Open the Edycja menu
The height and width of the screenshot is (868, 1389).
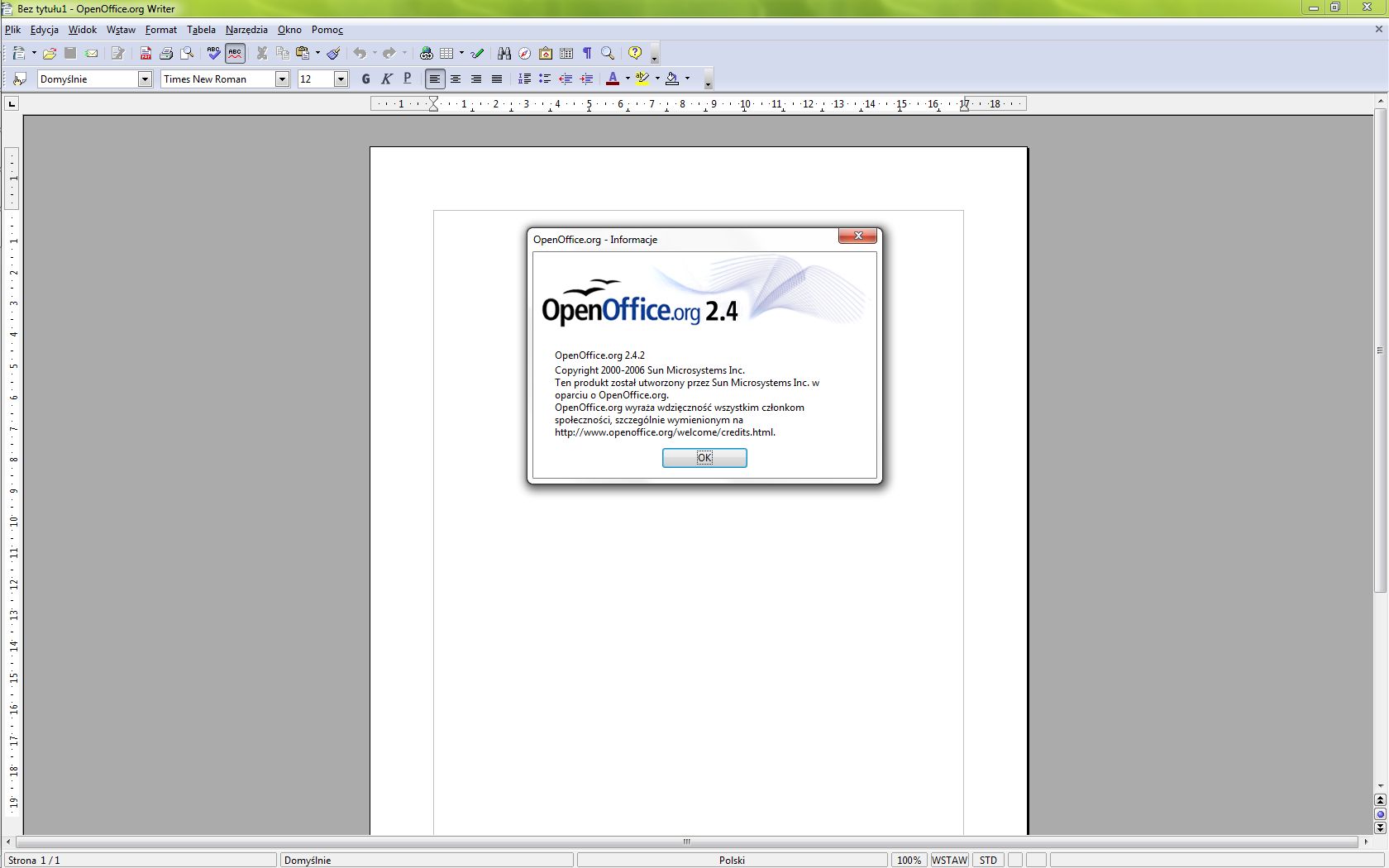(x=45, y=30)
